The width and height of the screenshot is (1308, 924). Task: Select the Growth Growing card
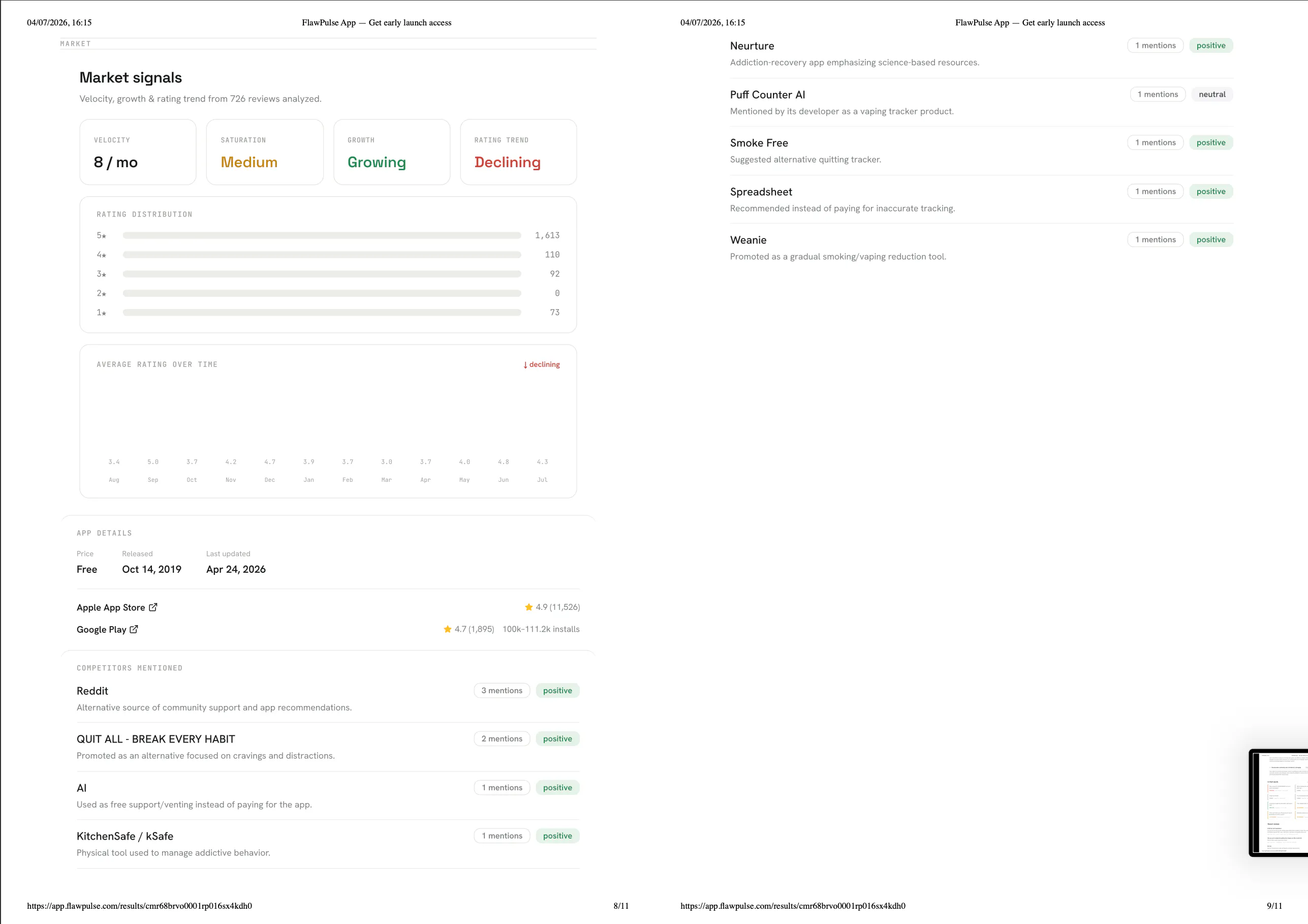pyautogui.click(x=392, y=152)
